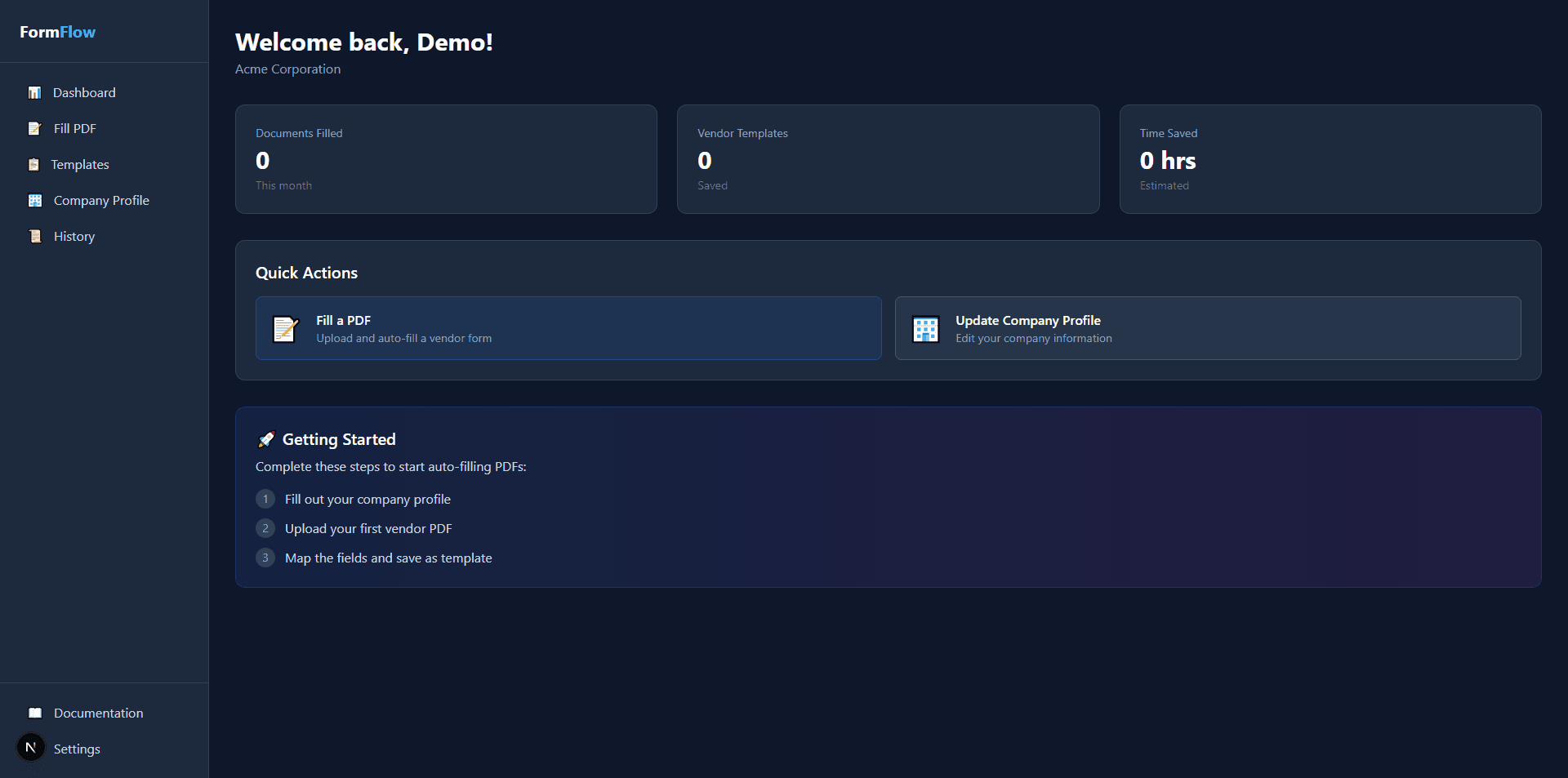Image resolution: width=1568 pixels, height=778 pixels.
Task: Click the building icon in Update Company Profile card
Action: click(925, 329)
